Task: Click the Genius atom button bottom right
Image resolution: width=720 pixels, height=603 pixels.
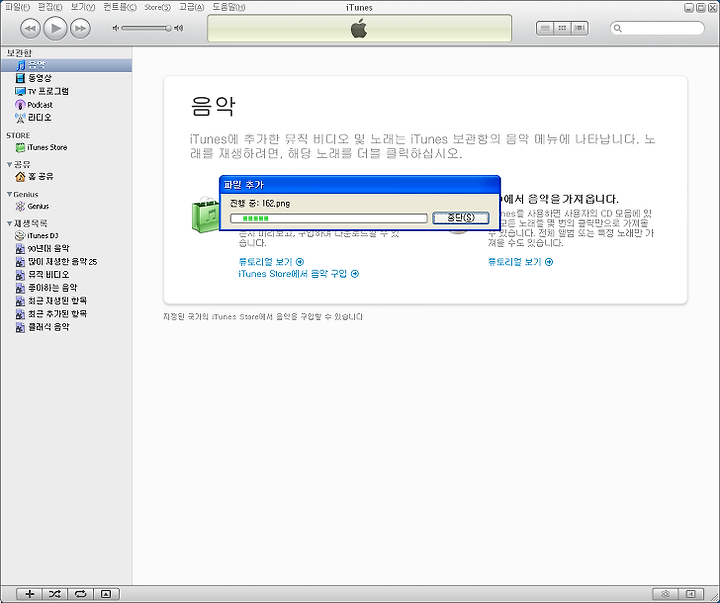Action: 665,594
